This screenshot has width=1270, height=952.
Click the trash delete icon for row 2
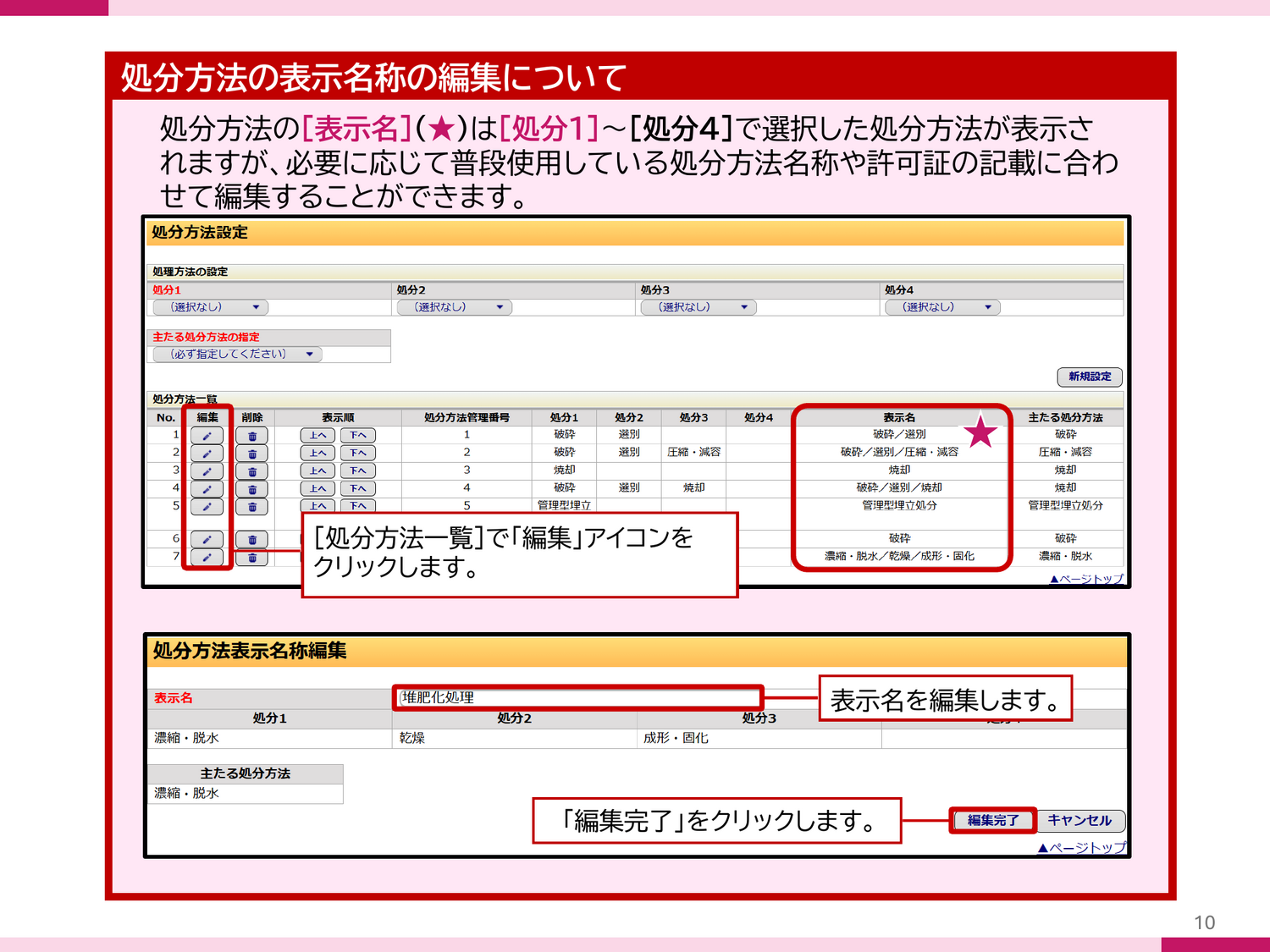tap(251, 454)
